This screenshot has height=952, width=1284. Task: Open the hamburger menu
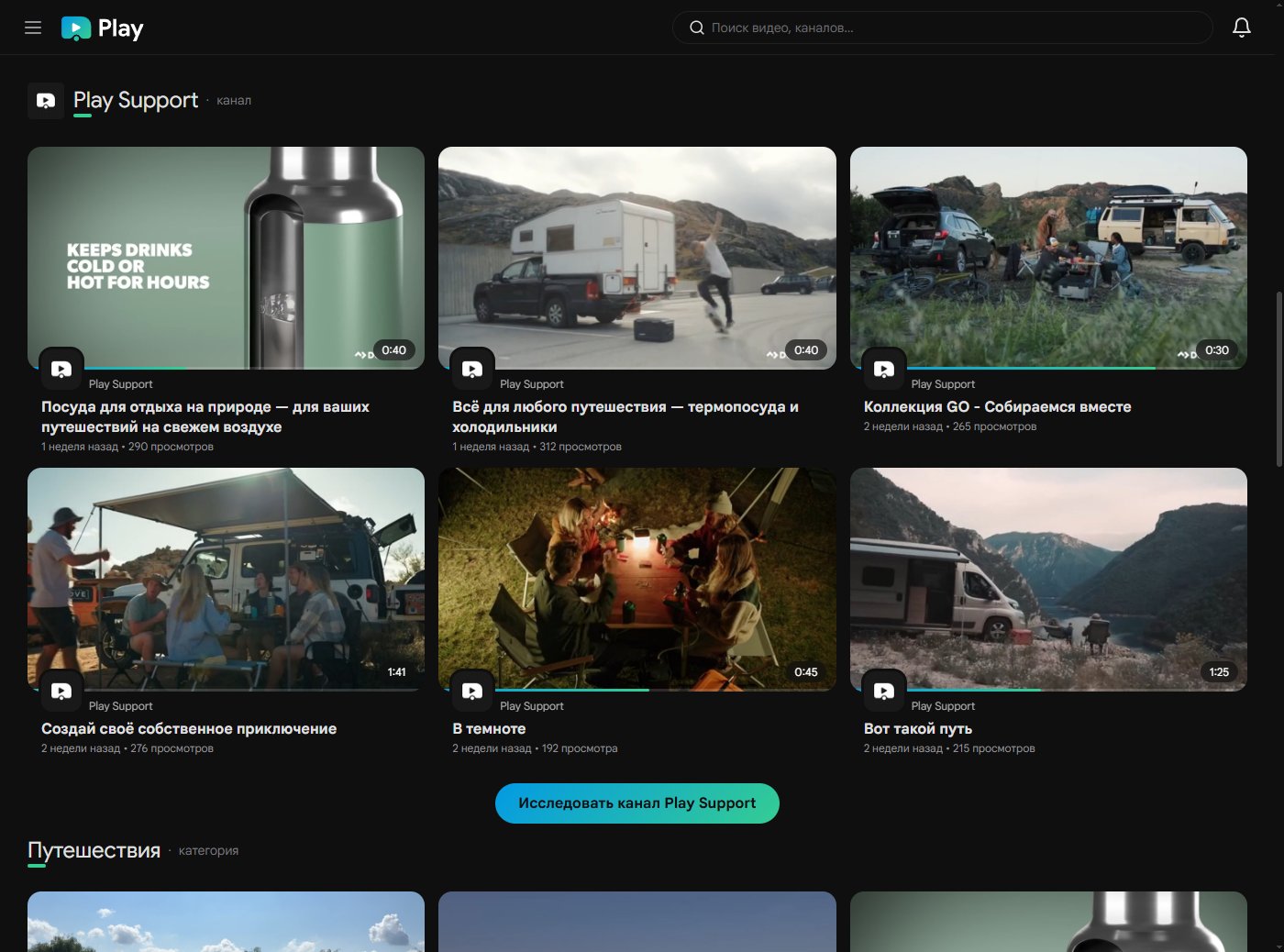tap(33, 28)
